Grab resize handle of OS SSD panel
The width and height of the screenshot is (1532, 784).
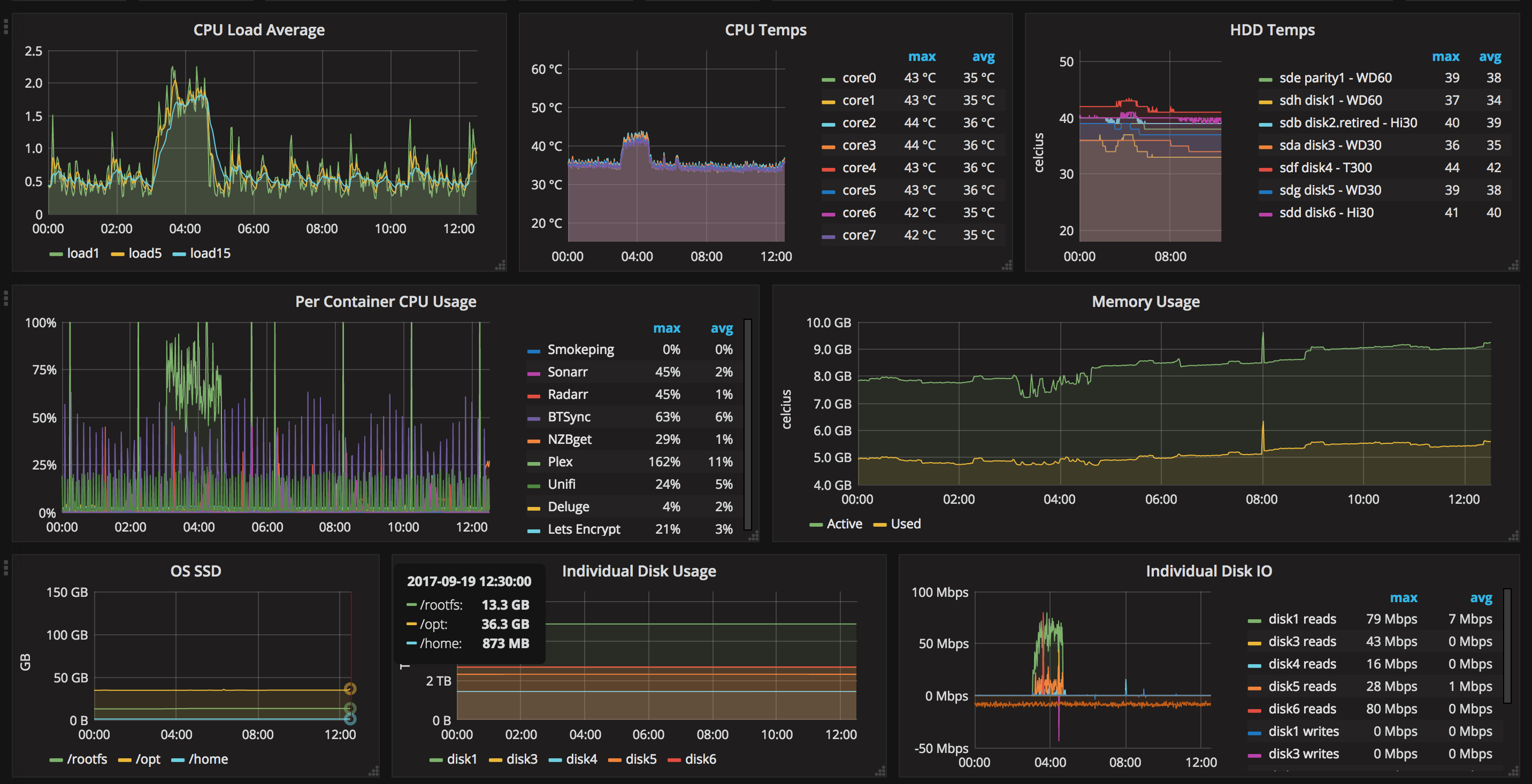(x=373, y=772)
